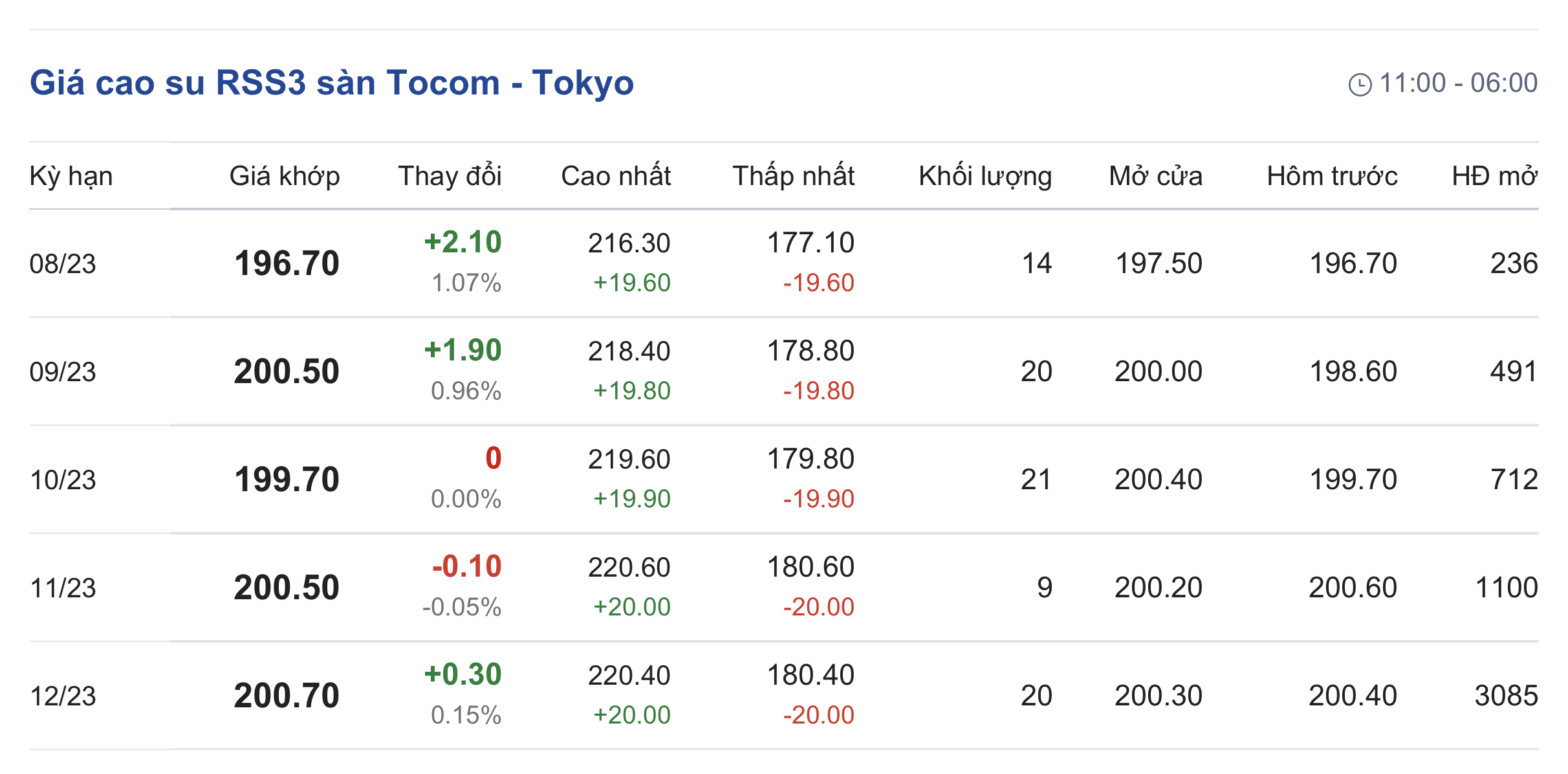Select the 11/23 contract term
Screen dimensions: 1568x774
point(63,588)
